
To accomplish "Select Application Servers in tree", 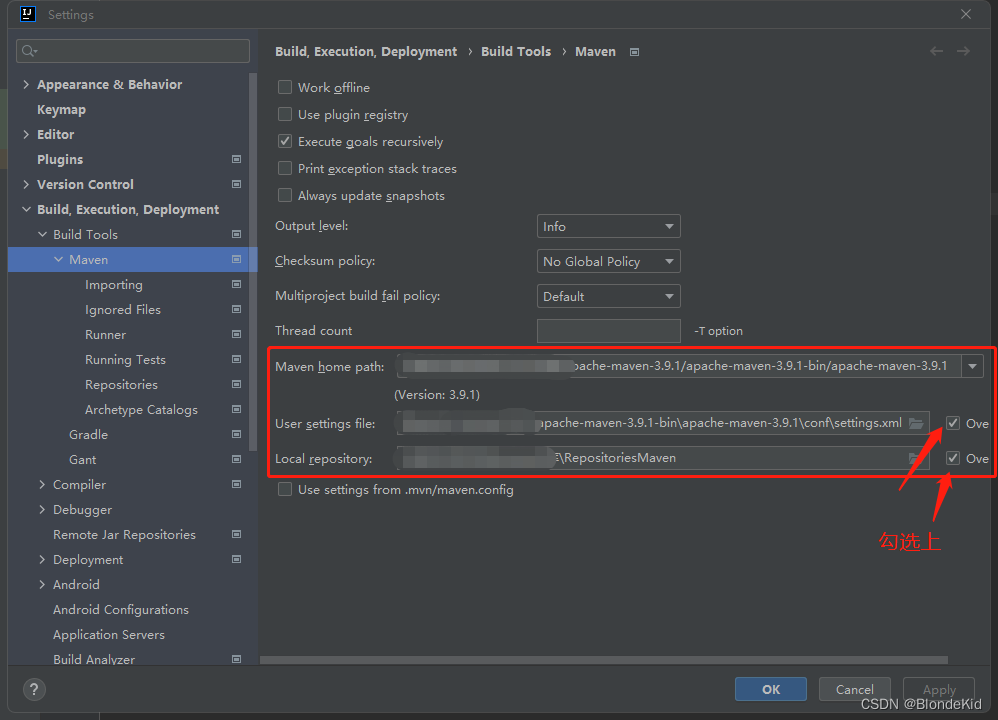I will point(109,635).
